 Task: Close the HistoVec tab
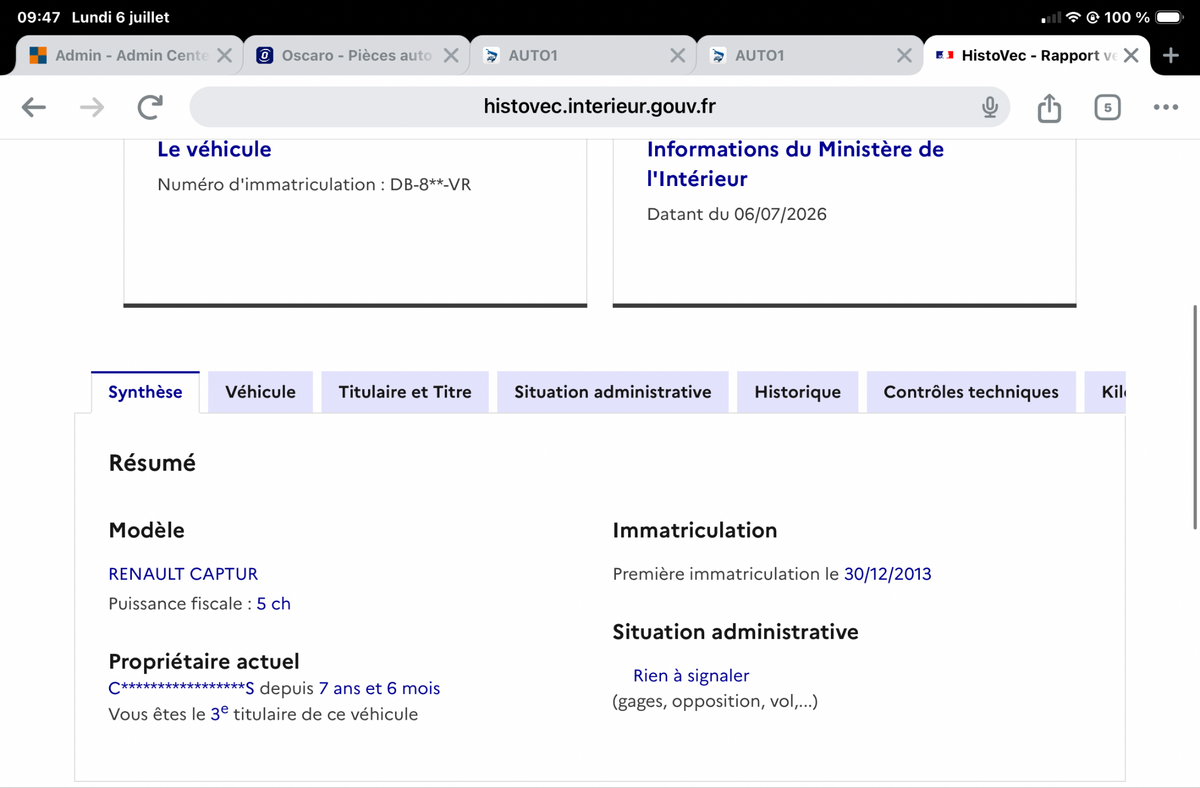click(1131, 56)
